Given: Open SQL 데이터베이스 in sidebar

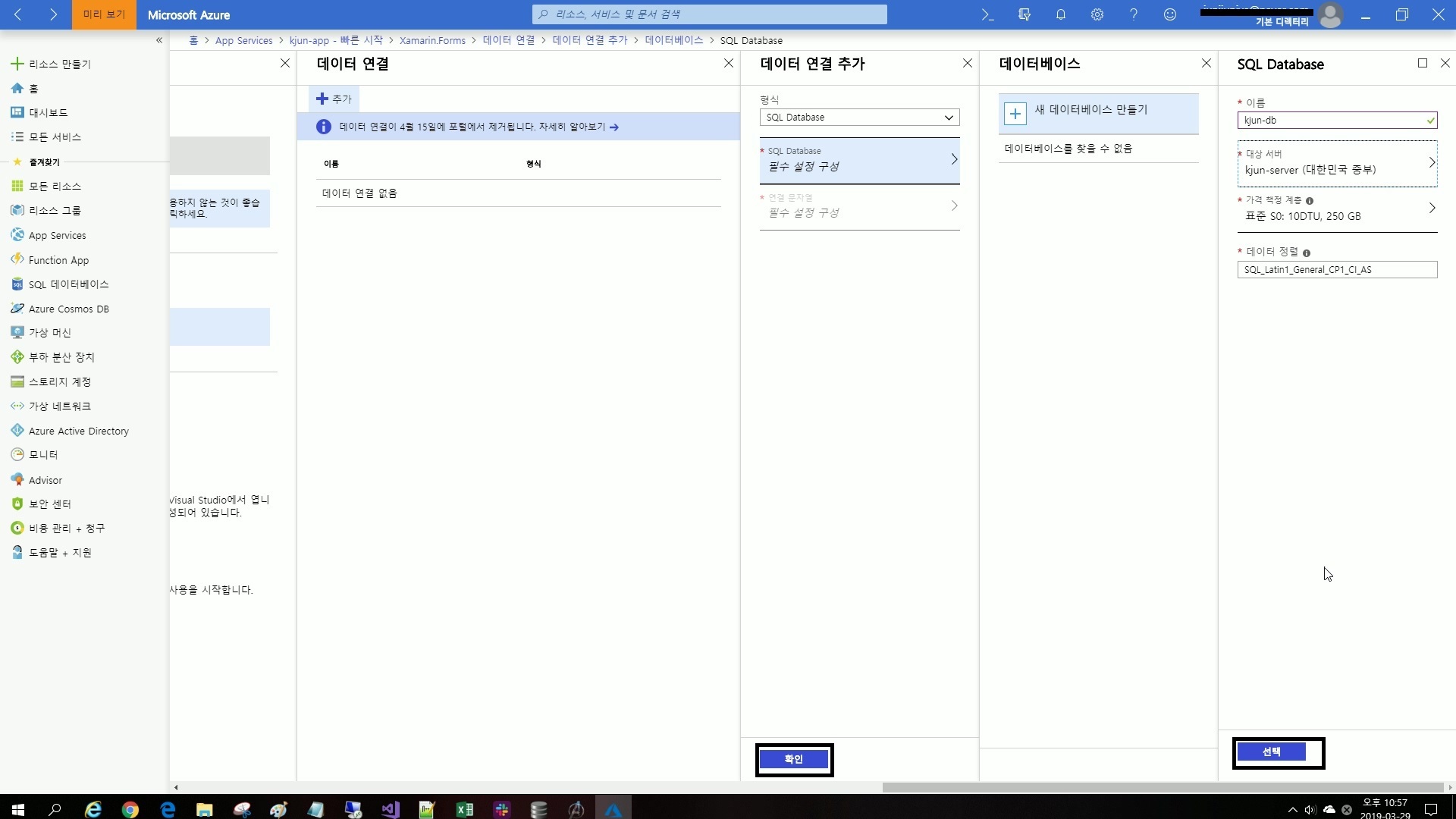Looking at the screenshot, I should pos(68,284).
